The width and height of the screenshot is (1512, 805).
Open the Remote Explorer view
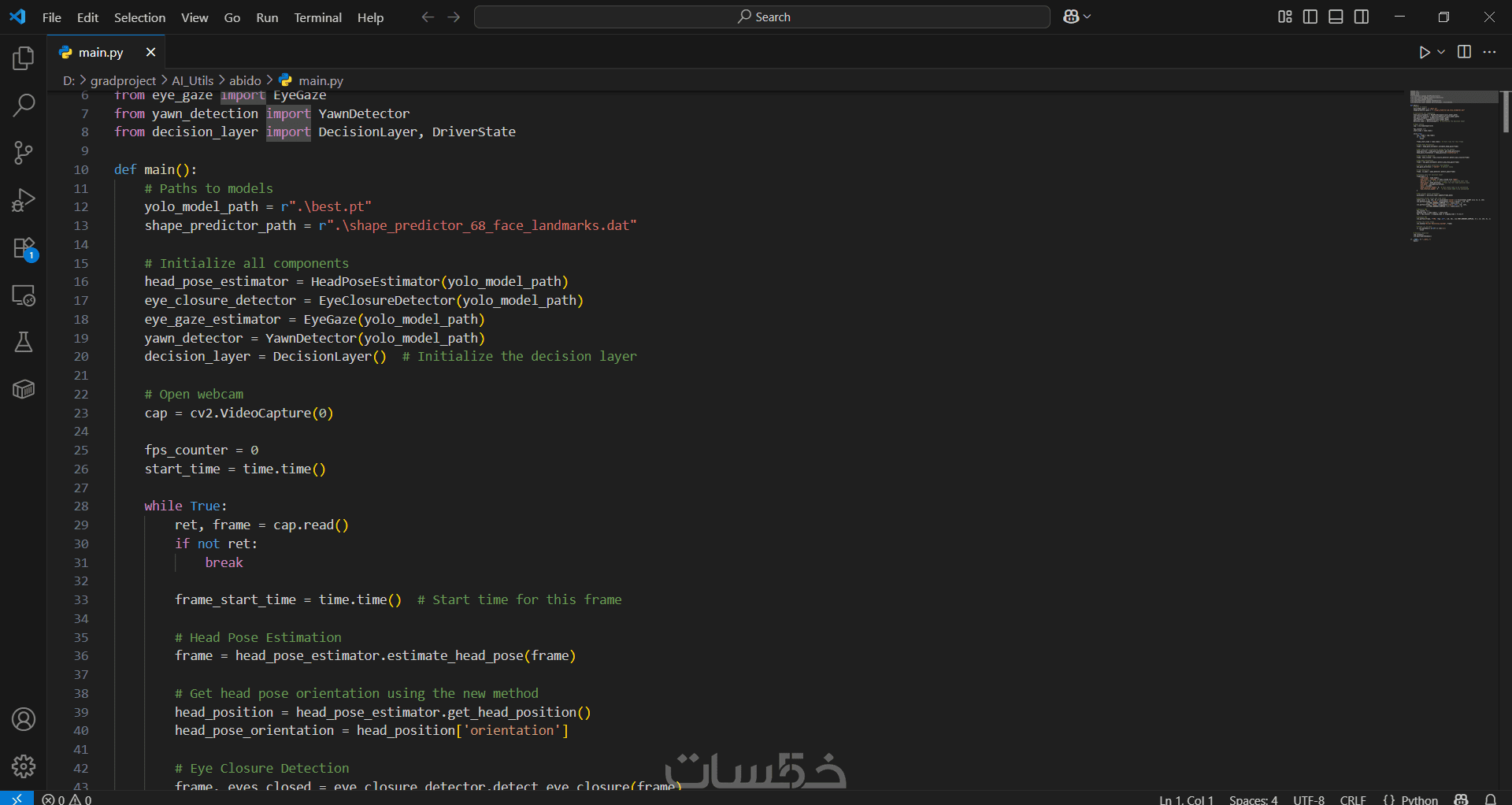(24, 295)
